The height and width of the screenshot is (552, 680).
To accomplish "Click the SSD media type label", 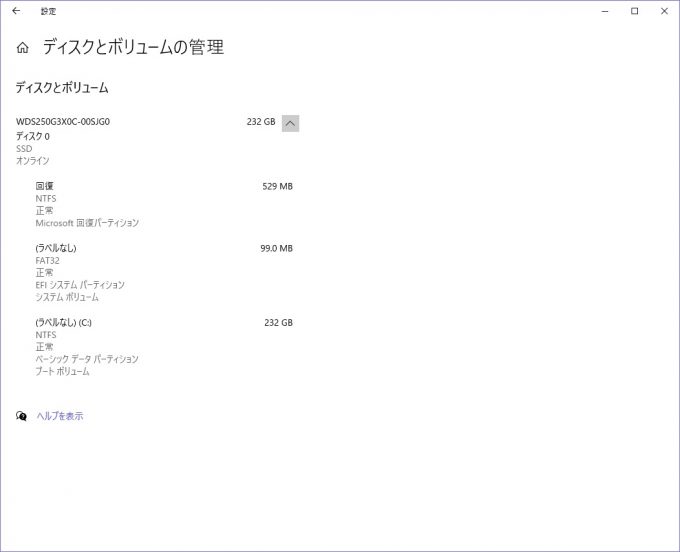I will point(24,148).
